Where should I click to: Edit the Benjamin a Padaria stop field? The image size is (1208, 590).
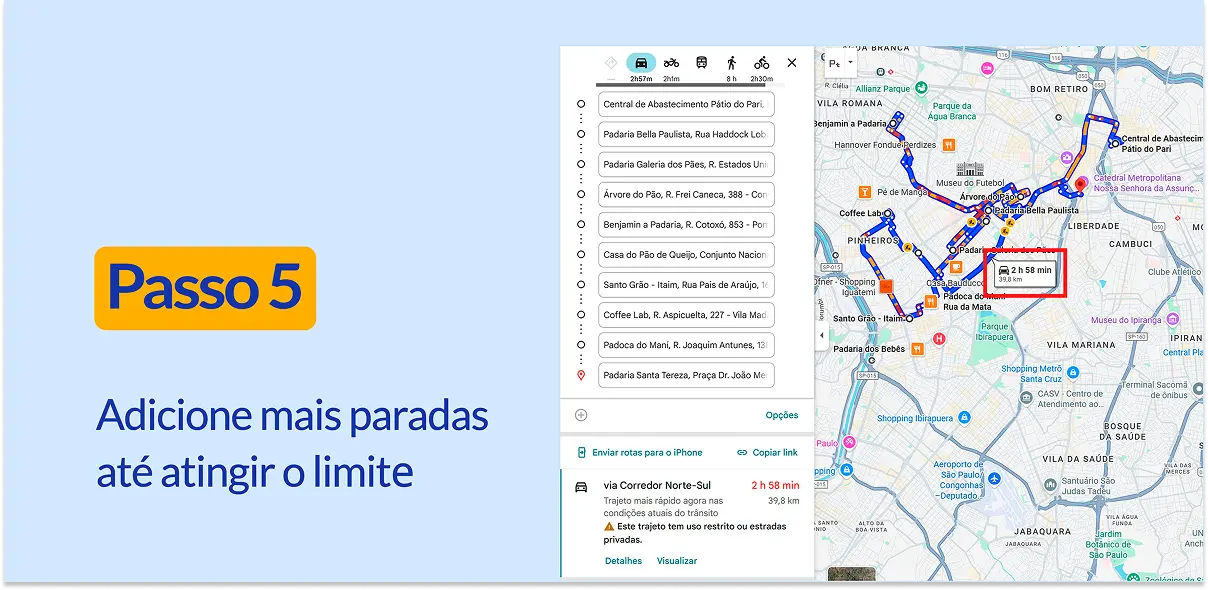point(686,225)
